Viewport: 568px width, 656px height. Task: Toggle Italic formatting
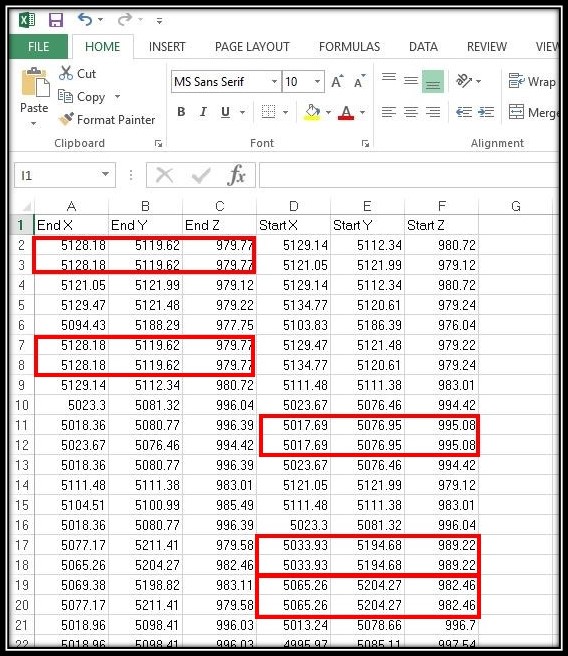[203, 112]
